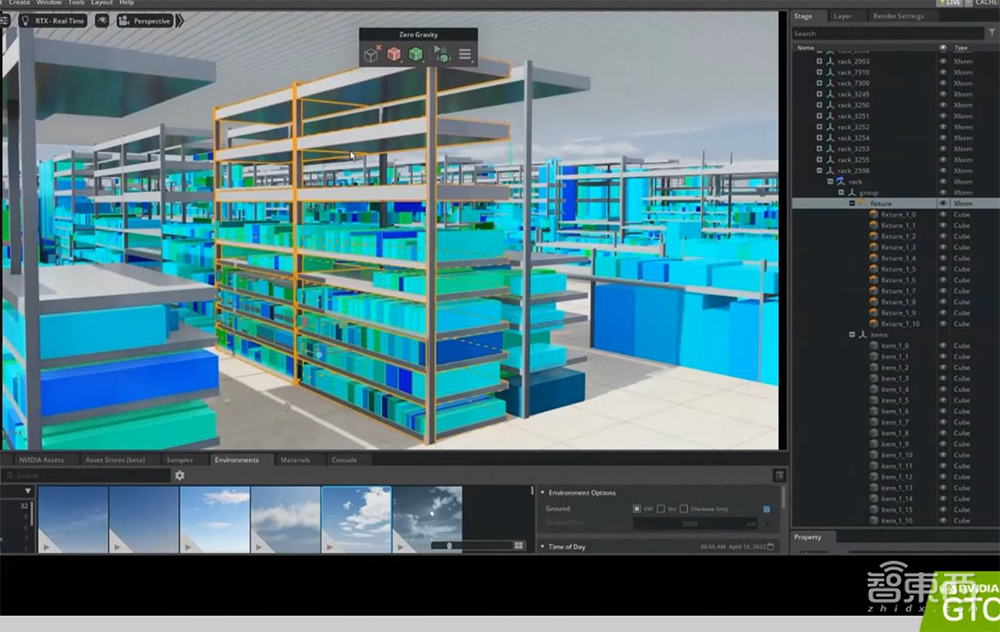
Task: Open the Zero Gravity hamburger menu
Action: click(465, 55)
